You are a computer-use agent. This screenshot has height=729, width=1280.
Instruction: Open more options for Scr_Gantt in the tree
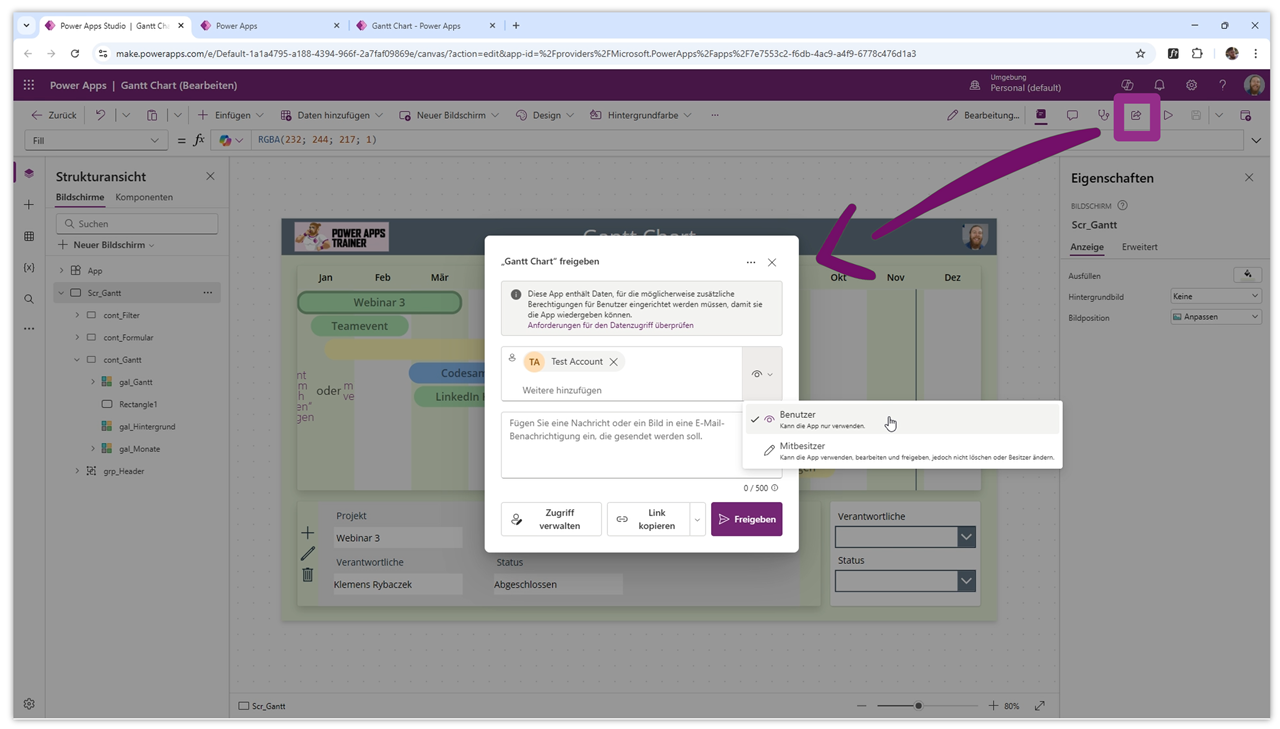click(208, 293)
